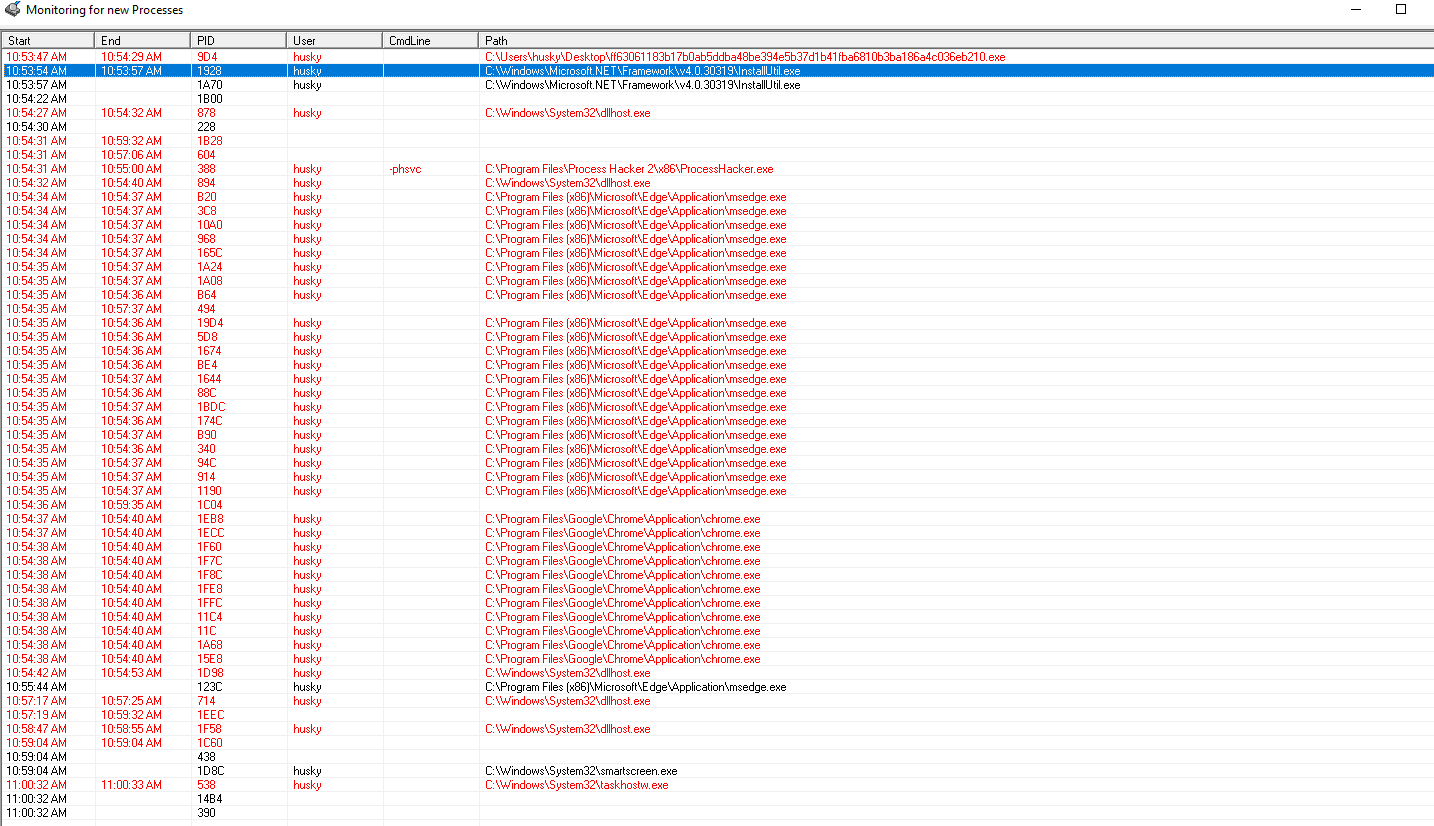The width and height of the screenshot is (1434, 826).
Task: Maximize the Monitoring for new Processes window
Action: 1401,9
